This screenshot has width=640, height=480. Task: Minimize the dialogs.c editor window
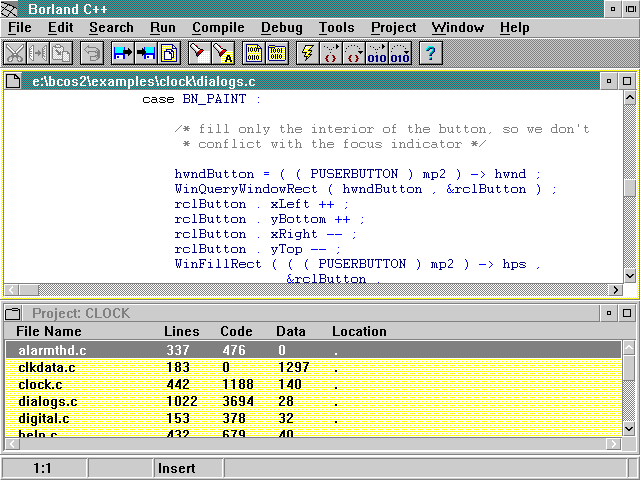(x=609, y=81)
